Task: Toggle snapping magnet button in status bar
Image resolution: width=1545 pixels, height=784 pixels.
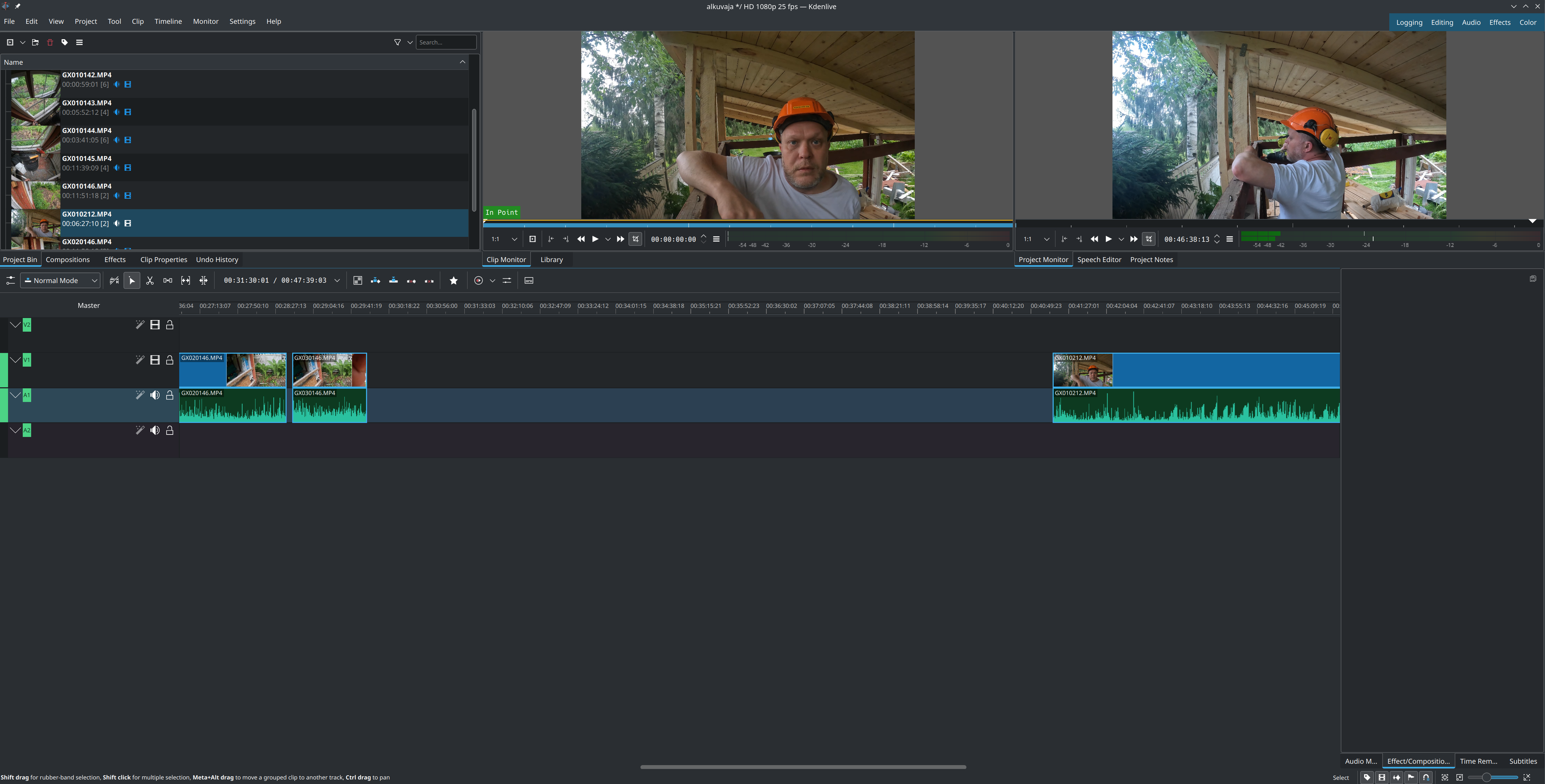Action: [x=1426, y=777]
